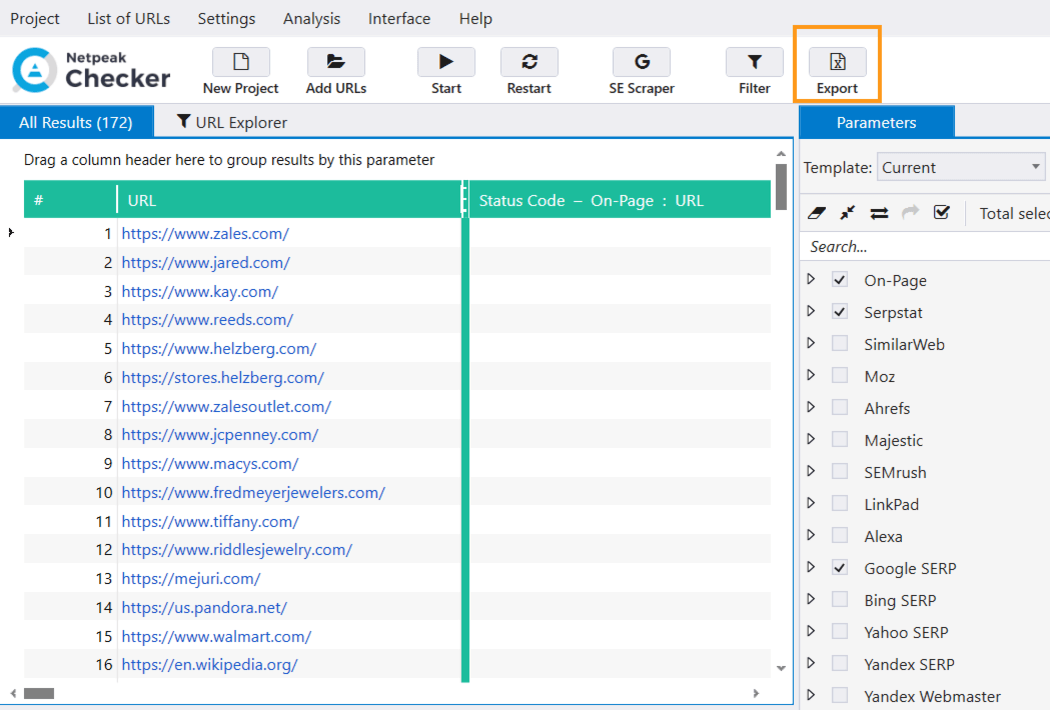
Task: Uncheck the Google SERP checkbox
Action: pyautogui.click(x=840, y=567)
